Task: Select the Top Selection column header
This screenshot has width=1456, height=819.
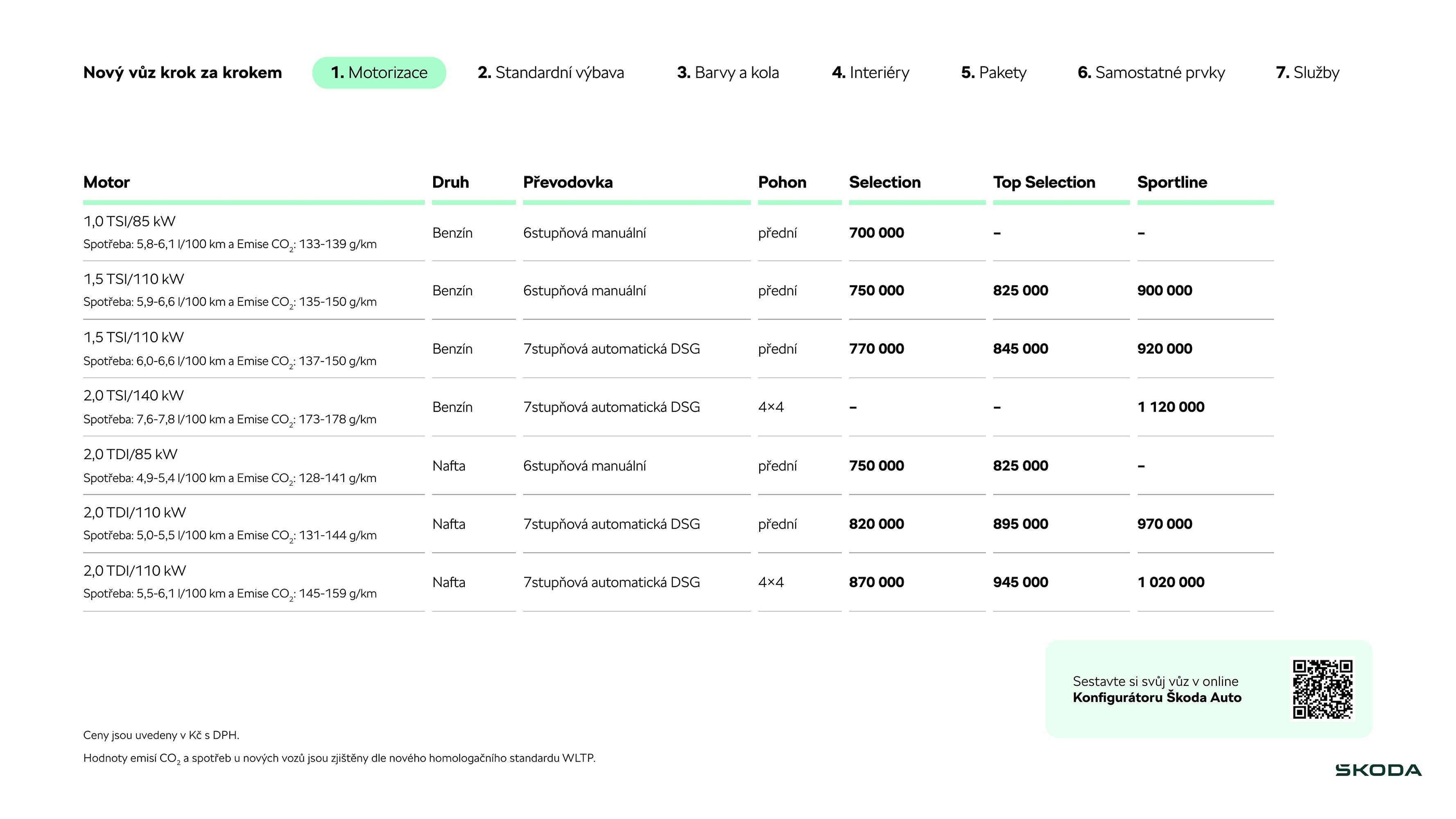Action: [1043, 182]
